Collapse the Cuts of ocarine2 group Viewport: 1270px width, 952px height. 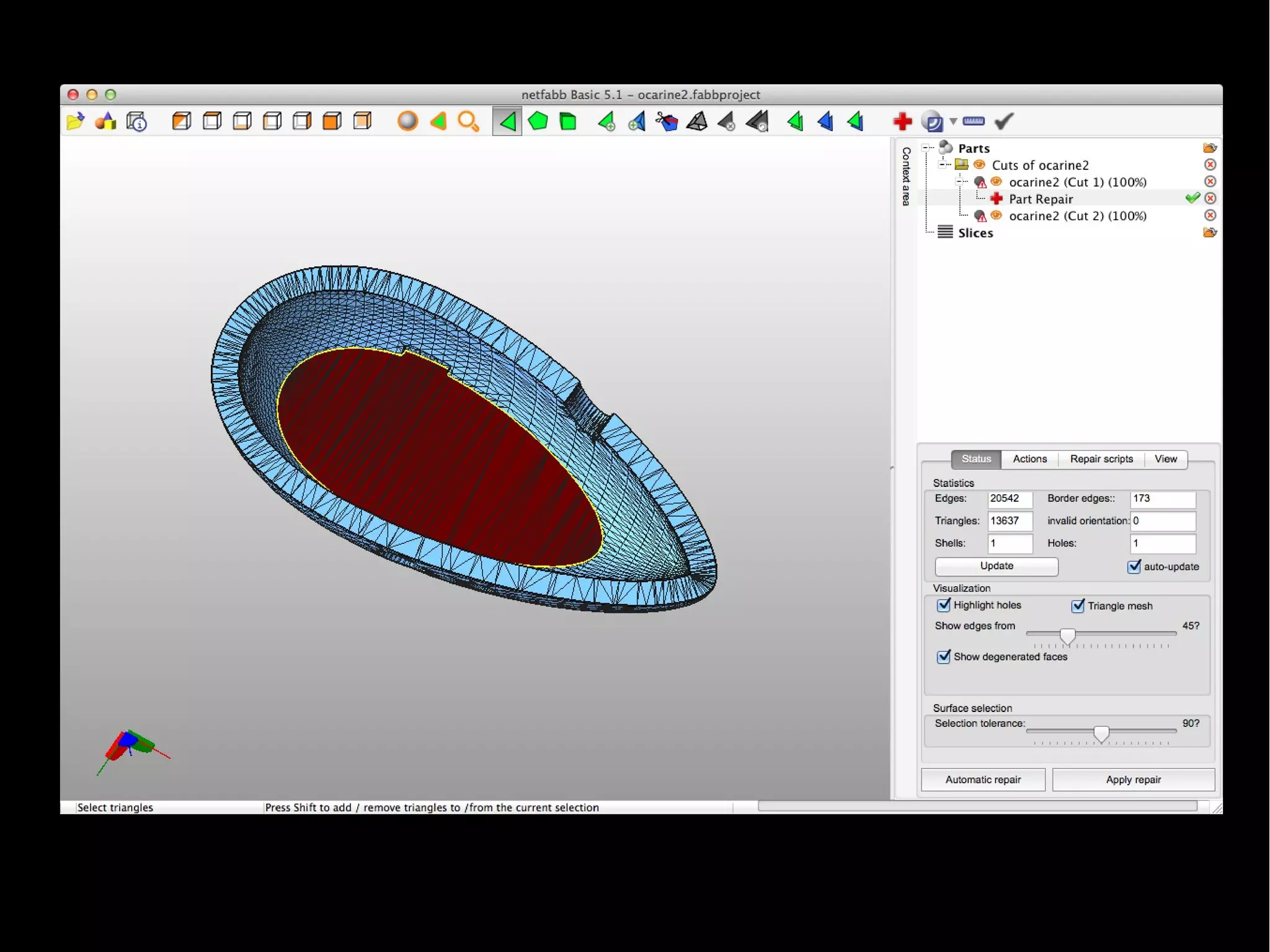click(x=943, y=165)
